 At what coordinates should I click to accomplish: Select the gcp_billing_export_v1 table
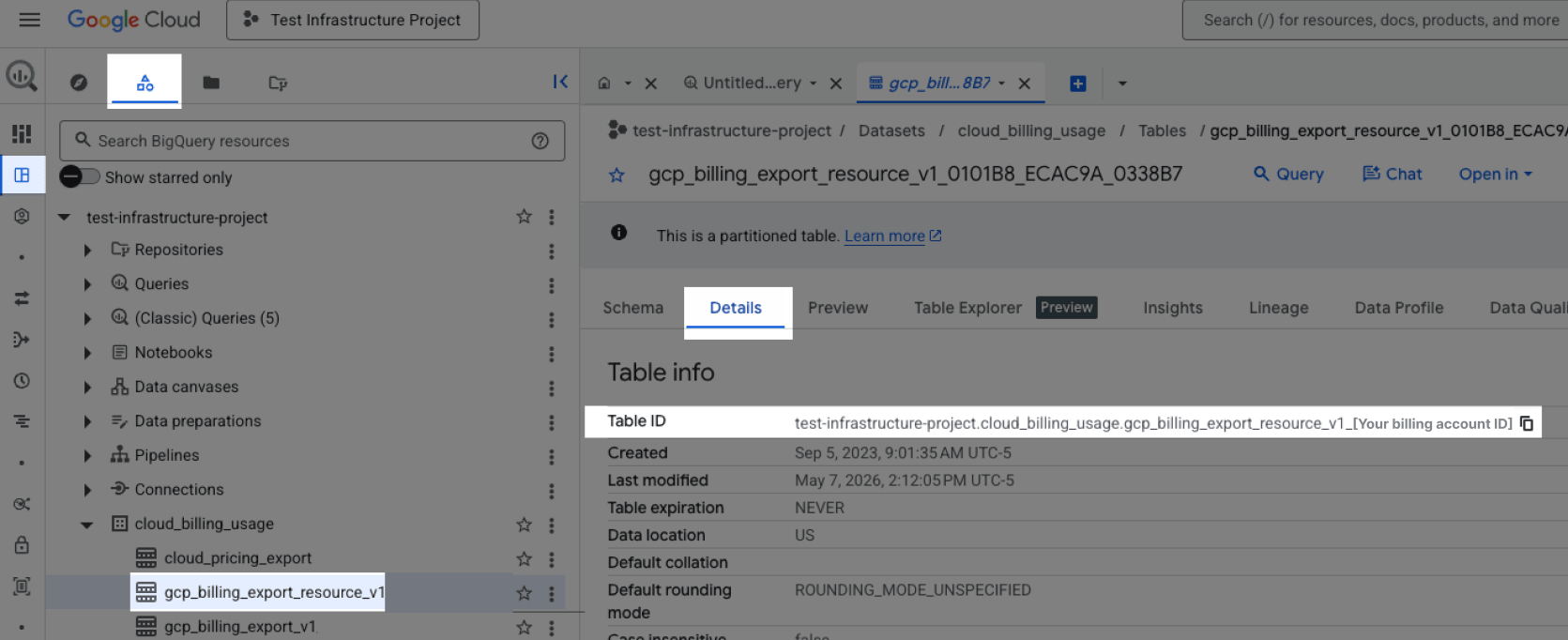(x=239, y=626)
